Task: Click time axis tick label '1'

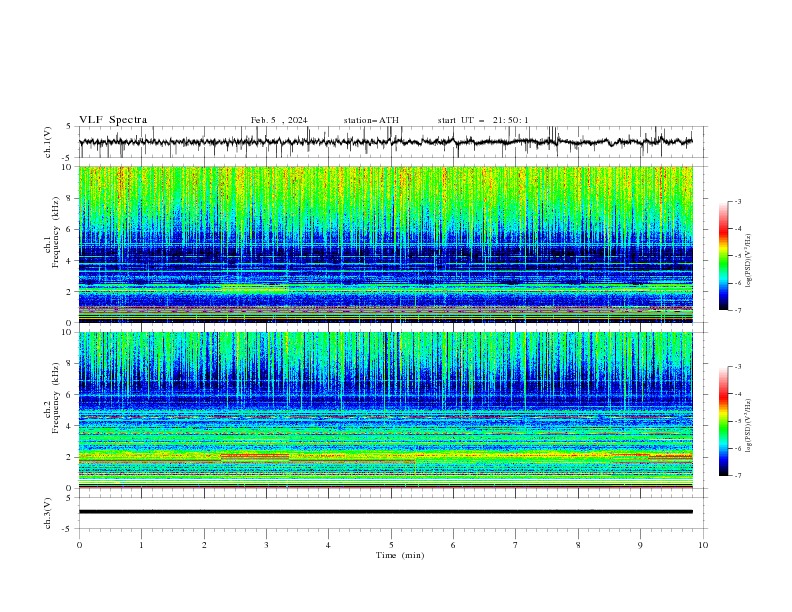Action: pos(141,545)
